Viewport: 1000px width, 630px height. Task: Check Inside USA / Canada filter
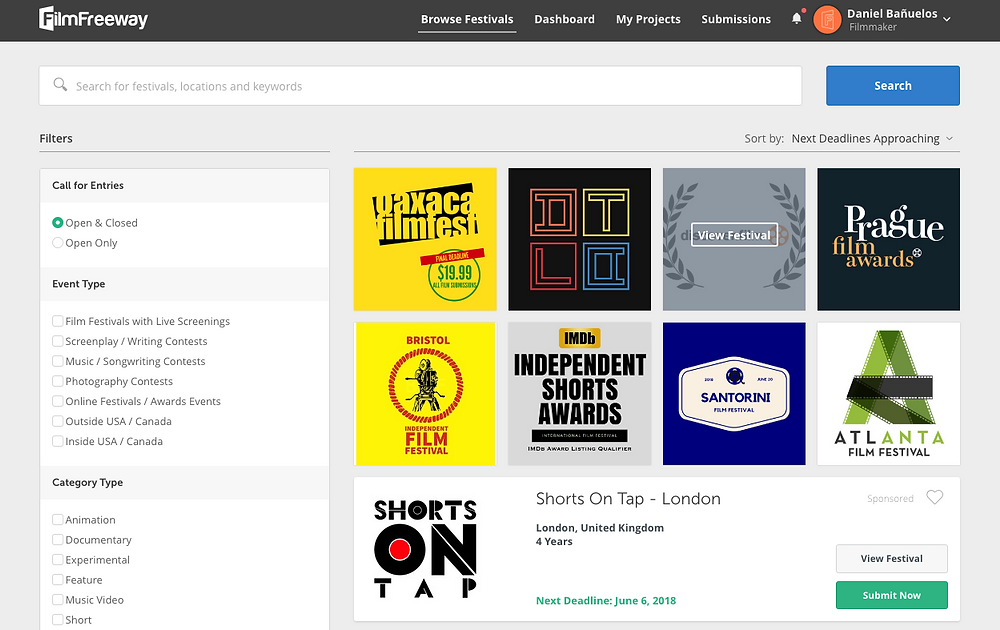click(x=57, y=441)
